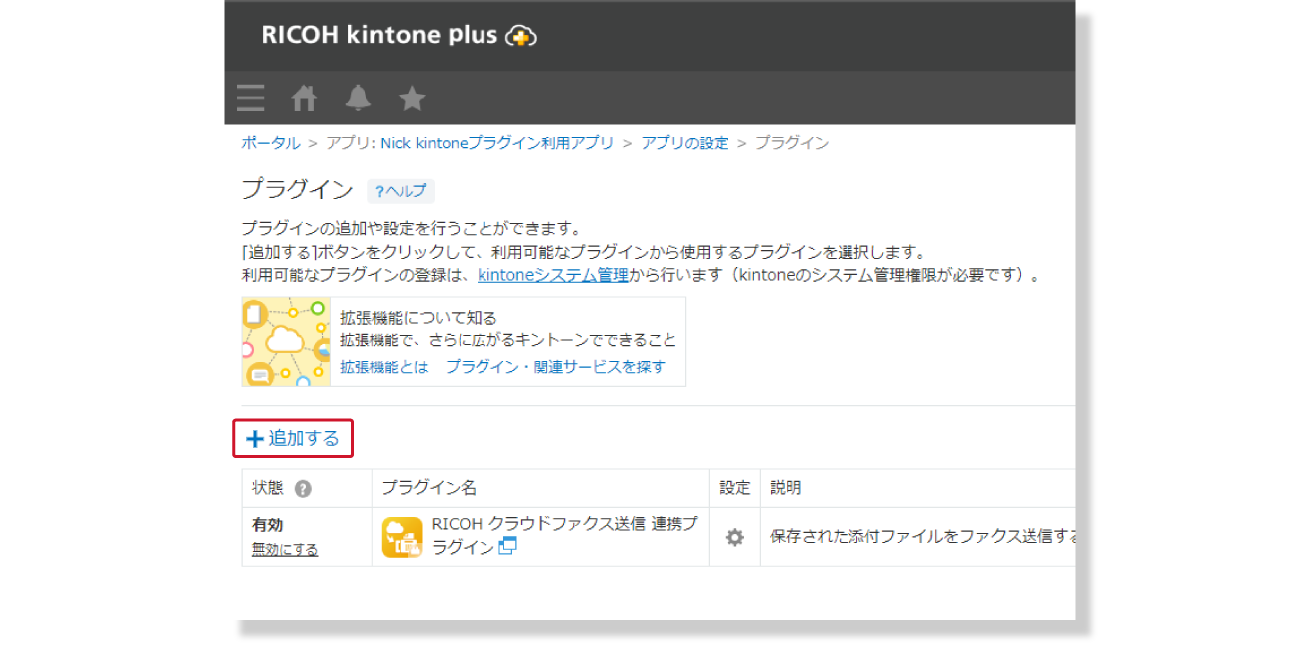Viewport: 1300px width, 650px height.
Task: Open the ?ヘルプ link
Action: point(400,191)
